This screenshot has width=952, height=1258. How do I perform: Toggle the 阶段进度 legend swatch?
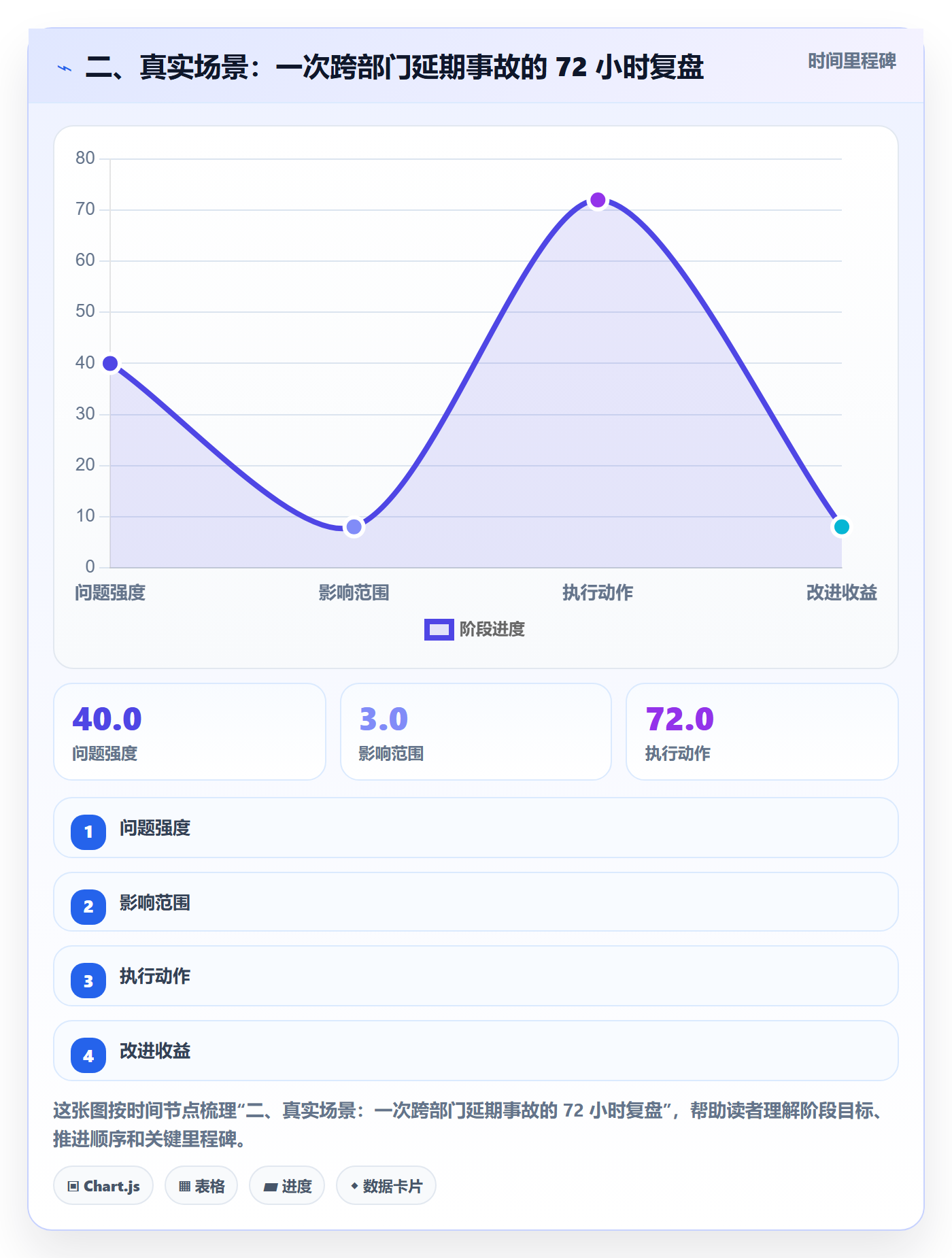tap(439, 630)
